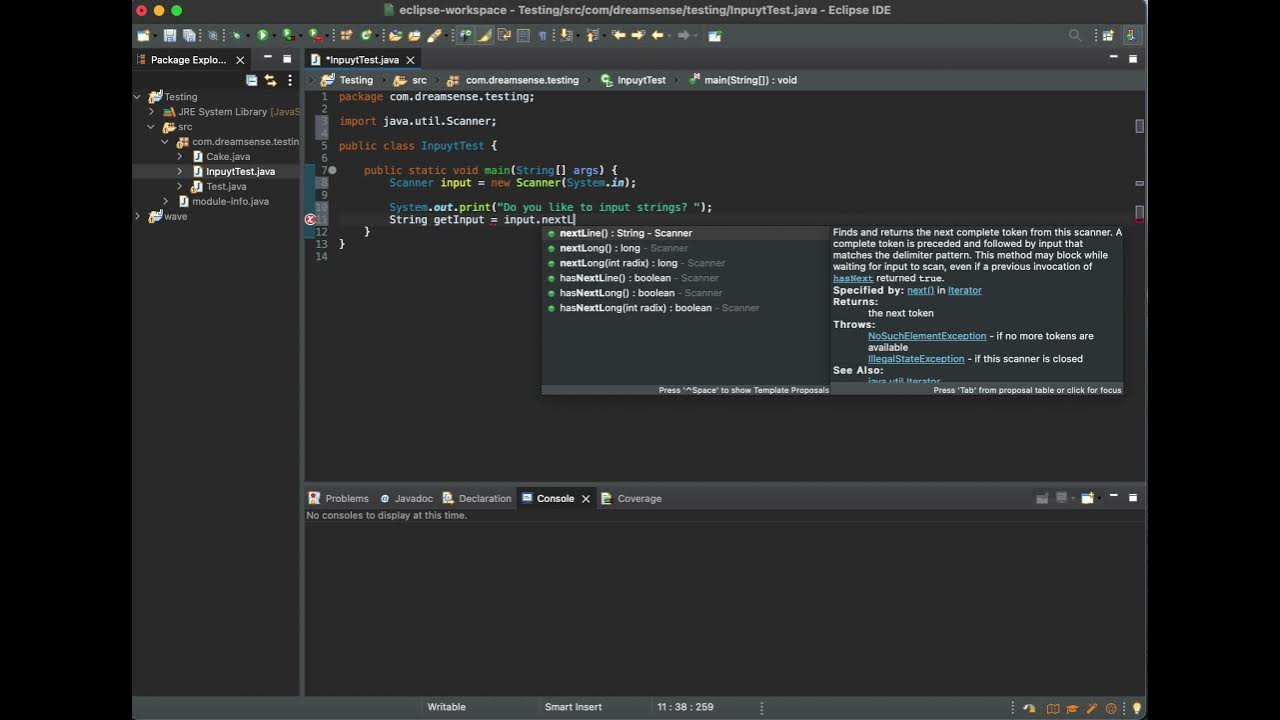Toggle Mark Occurrences highlighter in toolbar

tap(485, 36)
